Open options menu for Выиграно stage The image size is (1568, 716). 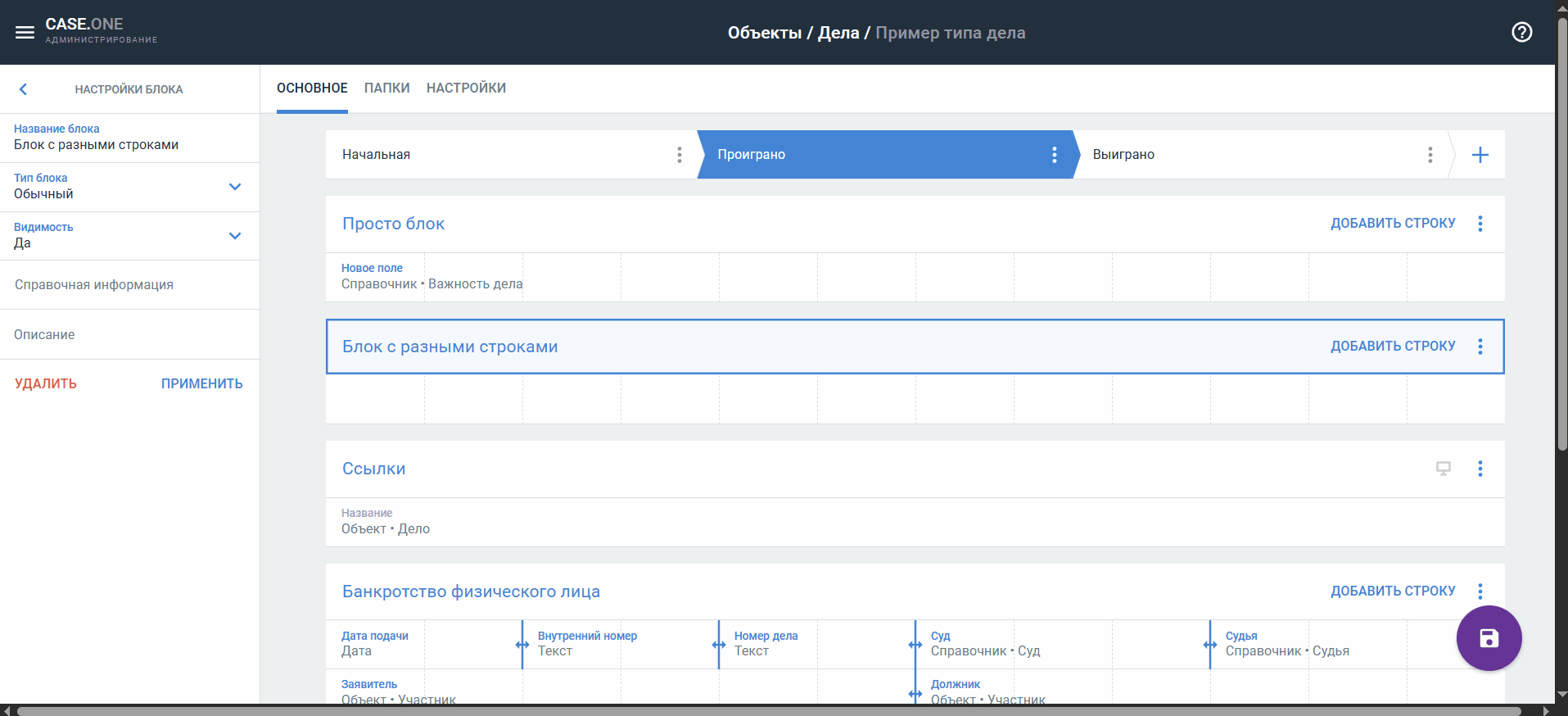(x=1430, y=155)
